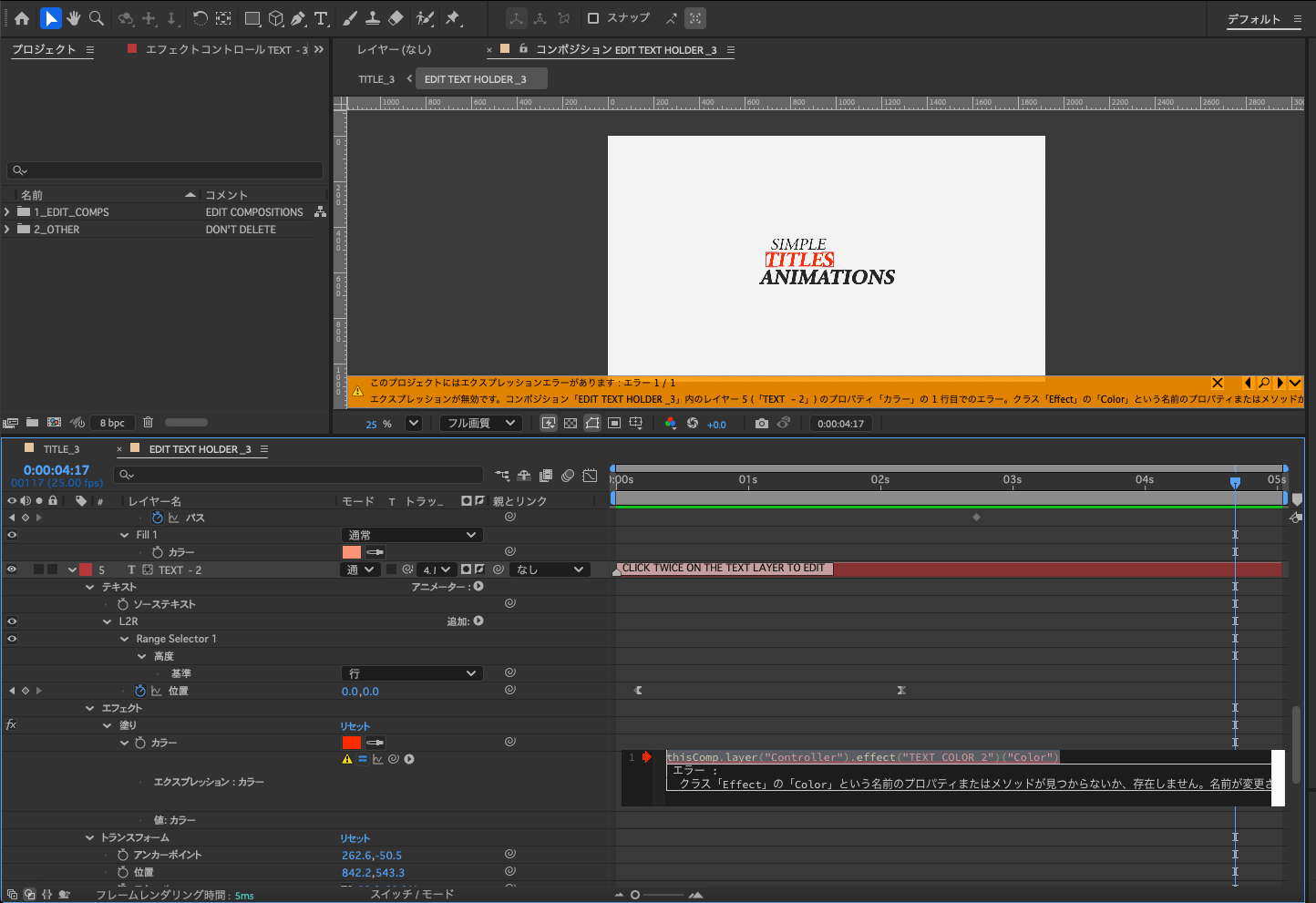Select the Hand tool
This screenshot has width=1316, height=903.
(74, 18)
